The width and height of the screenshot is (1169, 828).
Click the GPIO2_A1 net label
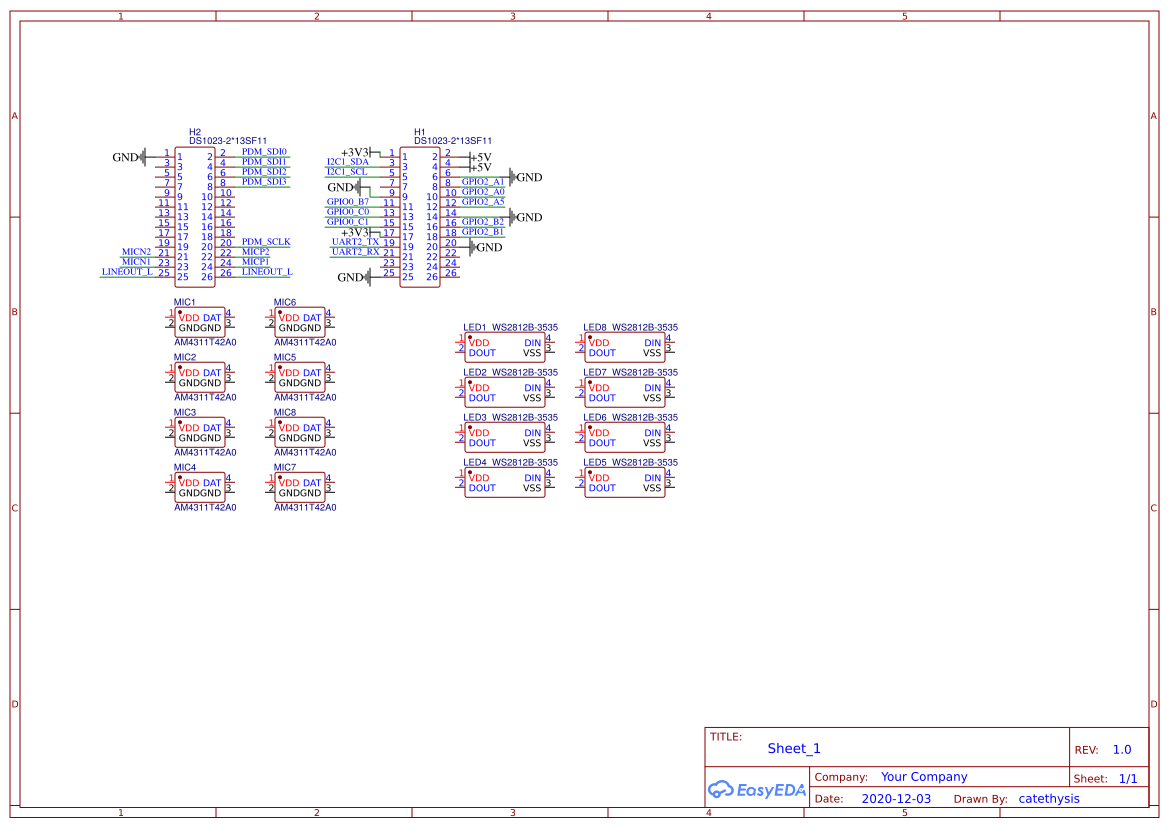(483, 182)
